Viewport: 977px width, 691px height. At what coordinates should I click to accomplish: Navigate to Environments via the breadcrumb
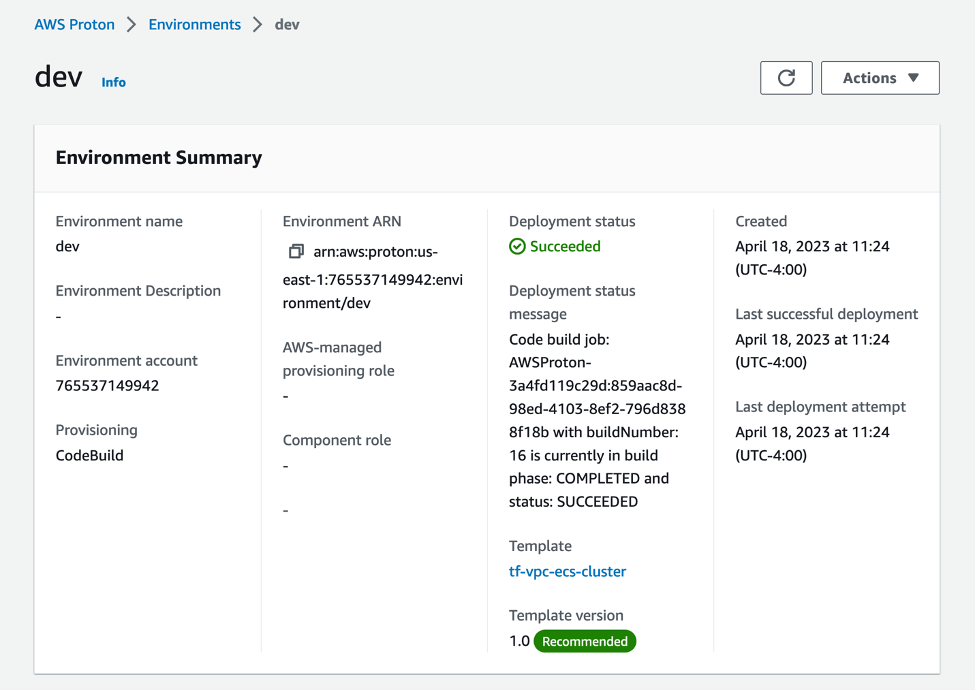coord(194,24)
